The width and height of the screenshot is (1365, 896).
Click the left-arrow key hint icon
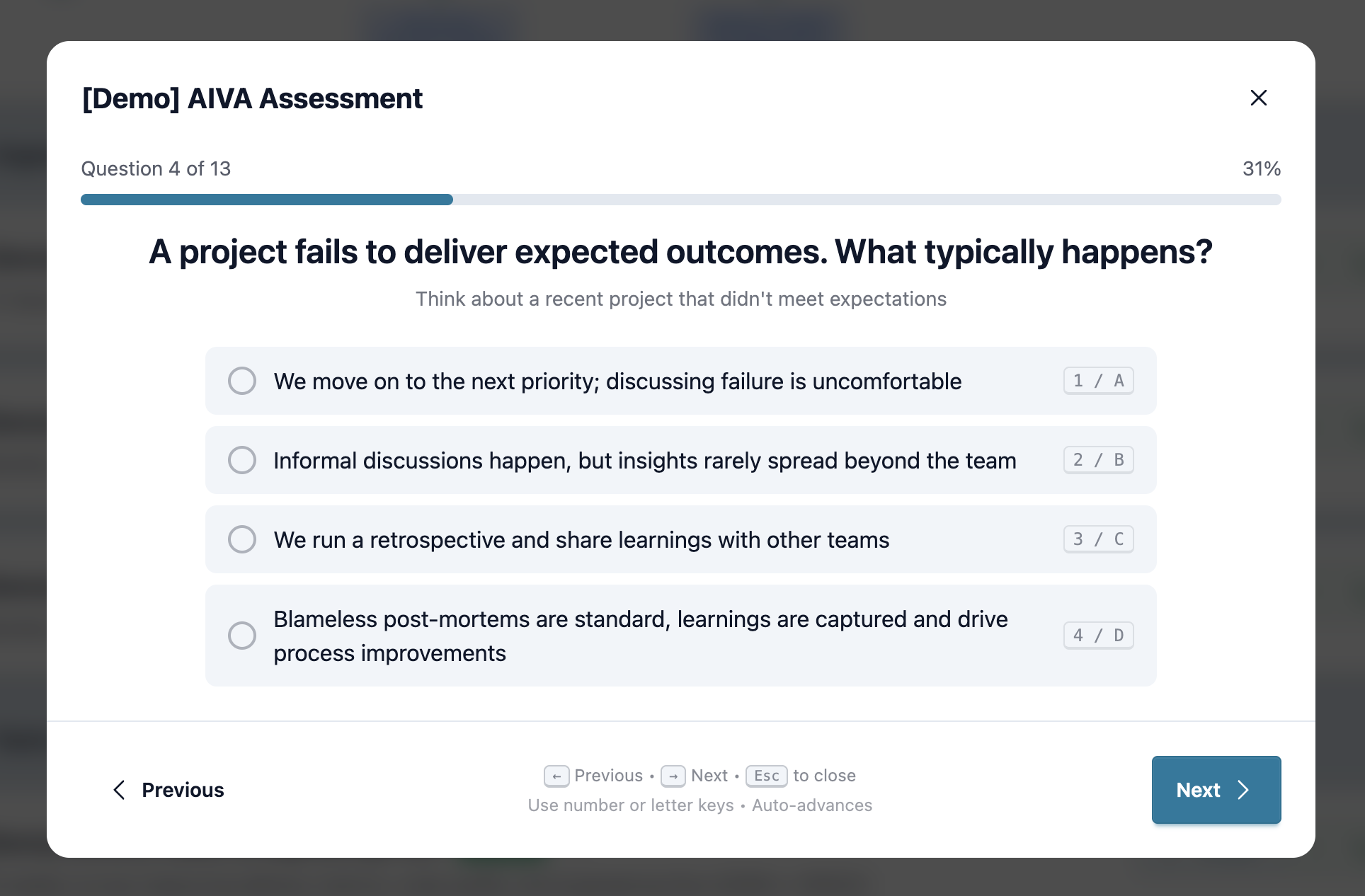556,776
